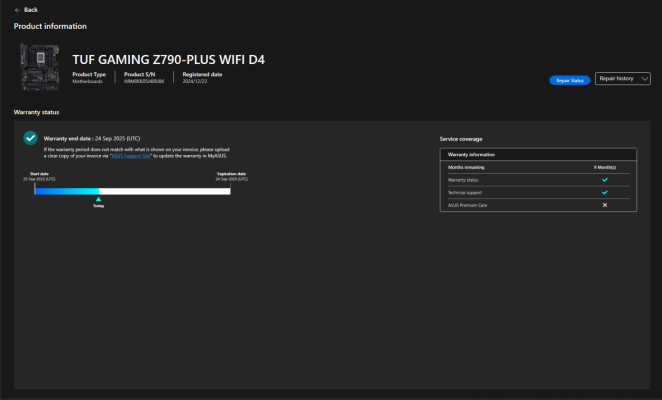662x400 pixels.
Task: Open the Repair history dropdown
Action: (623, 79)
